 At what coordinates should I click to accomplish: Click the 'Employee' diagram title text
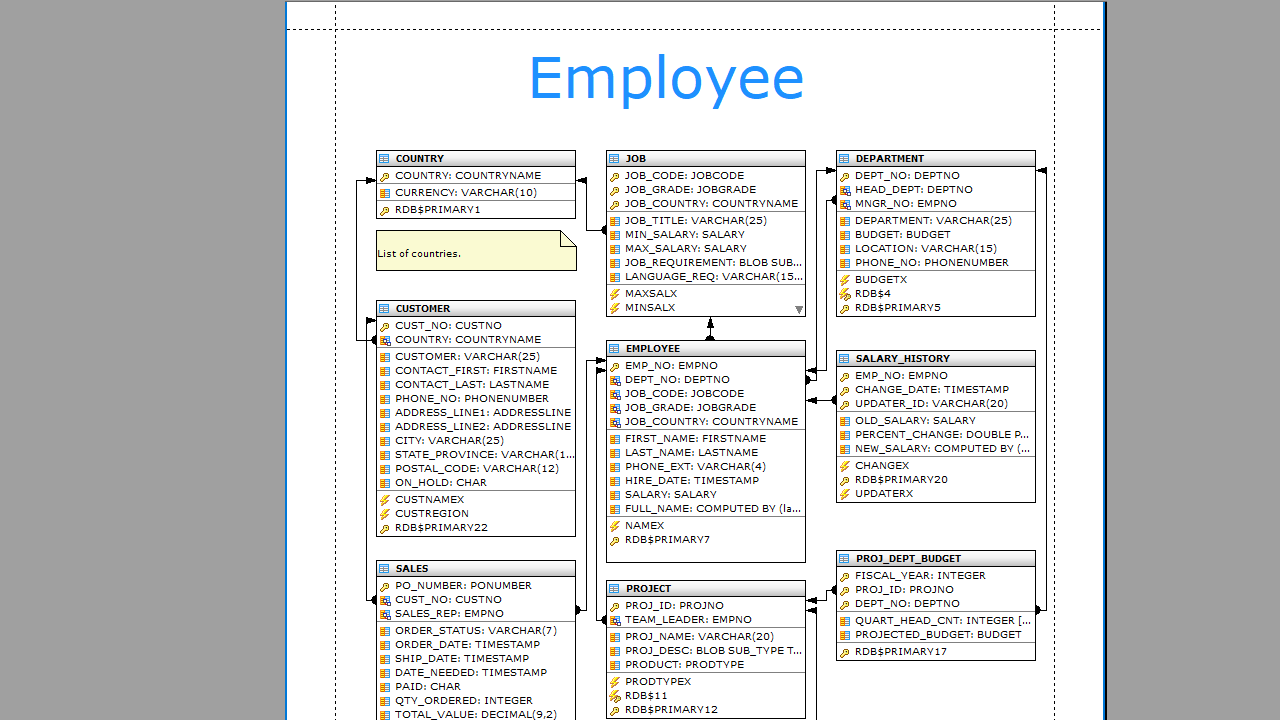click(x=666, y=78)
